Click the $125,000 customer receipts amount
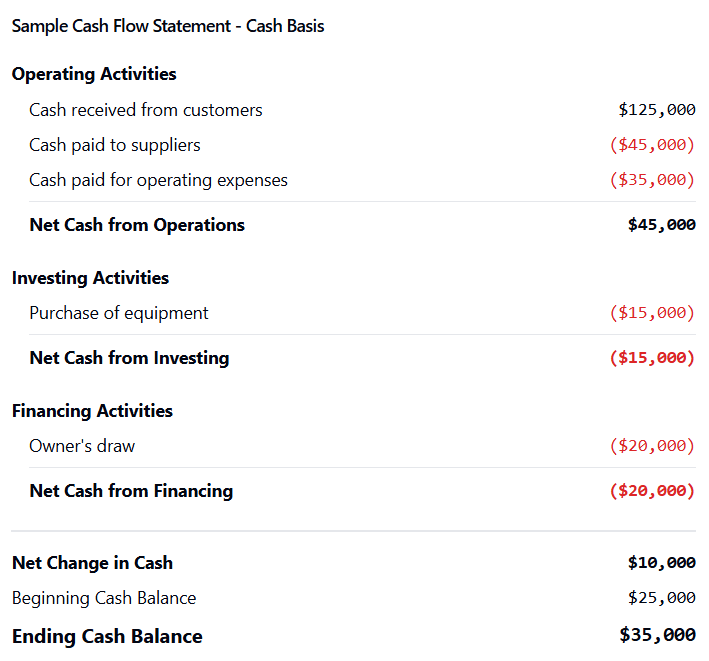The height and width of the screenshot is (661, 709). [656, 110]
